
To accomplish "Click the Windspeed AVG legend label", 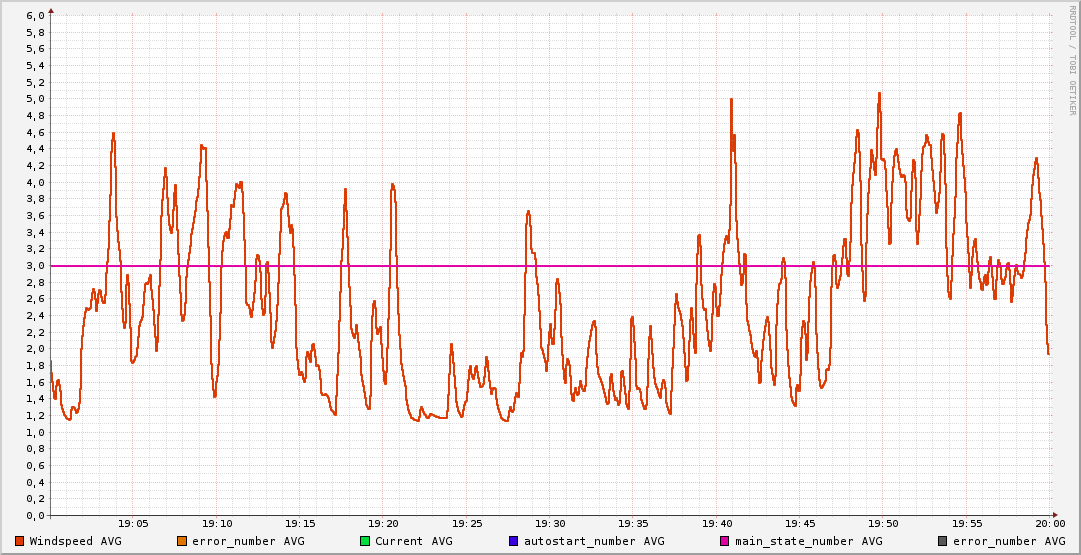I will [75, 541].
